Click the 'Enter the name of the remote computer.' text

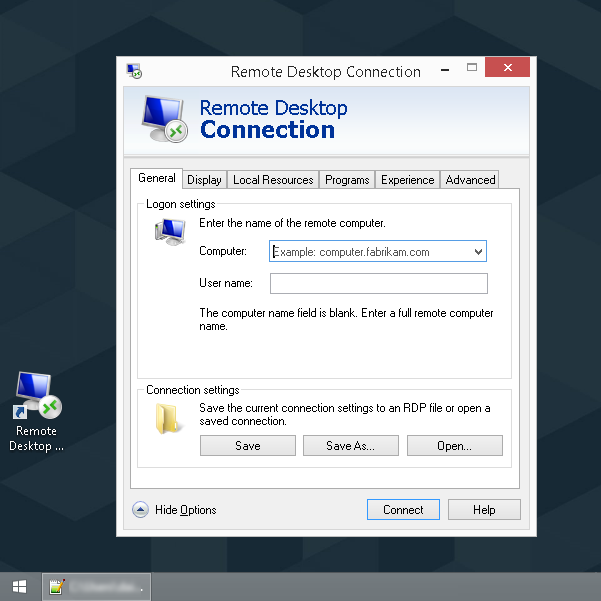(x=292, y=223)
